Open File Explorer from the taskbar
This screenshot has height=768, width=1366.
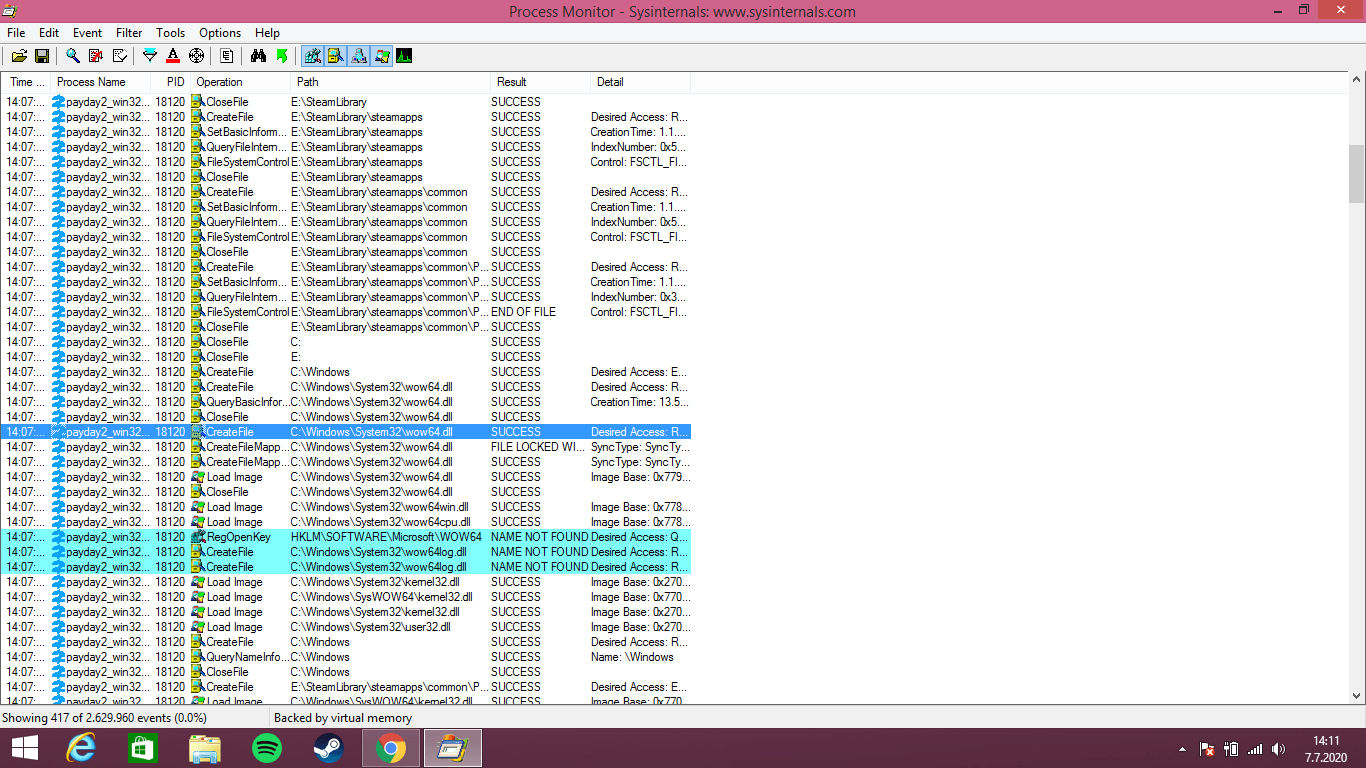(x=204, y=748)
